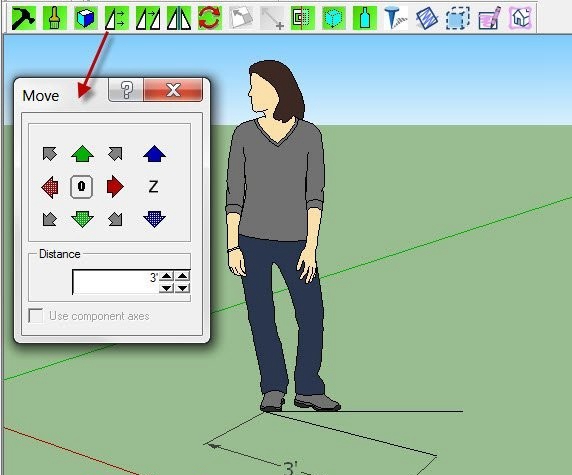
Task: Open the Move tool toolbar icon
Action: 117,18
